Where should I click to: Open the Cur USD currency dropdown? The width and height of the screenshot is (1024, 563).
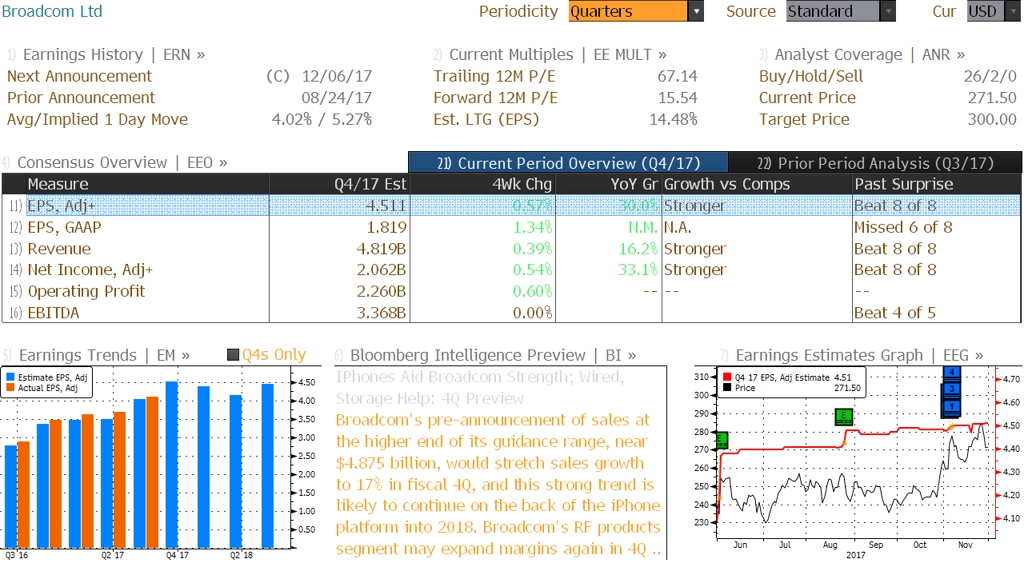[993, 11]
